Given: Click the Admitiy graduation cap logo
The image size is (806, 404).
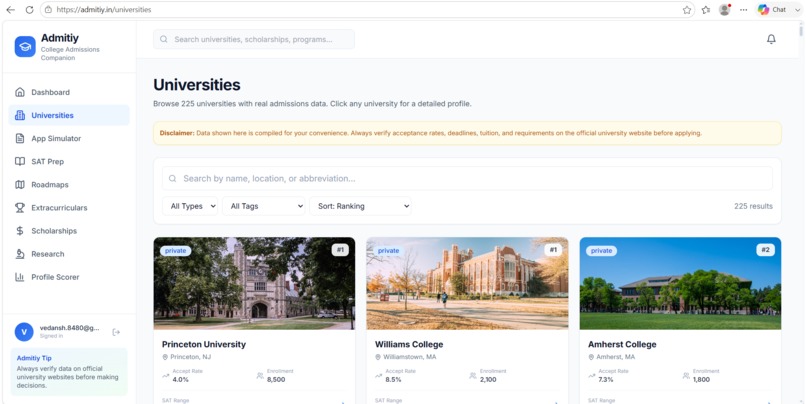Looking at the screenshot, I should point(25,47).
